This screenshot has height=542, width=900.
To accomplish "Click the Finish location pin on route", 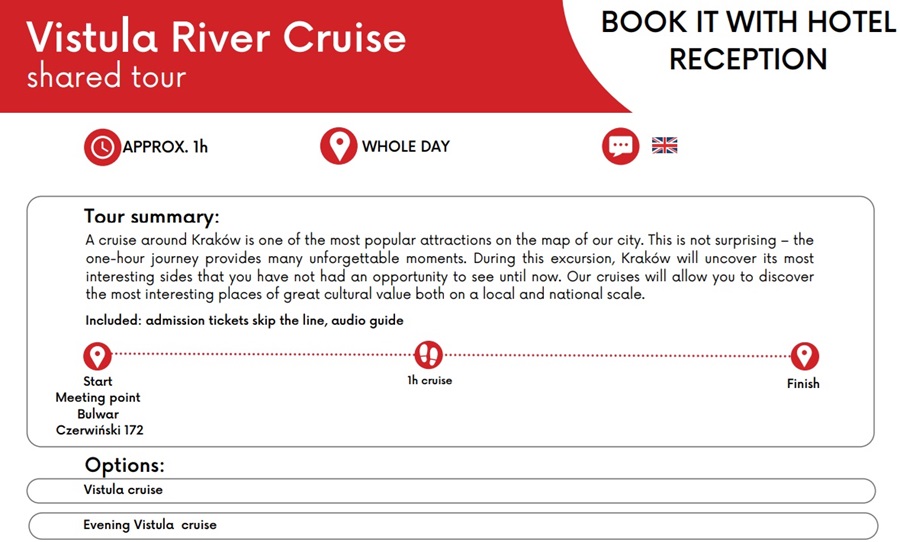I will tap(804, 356).
